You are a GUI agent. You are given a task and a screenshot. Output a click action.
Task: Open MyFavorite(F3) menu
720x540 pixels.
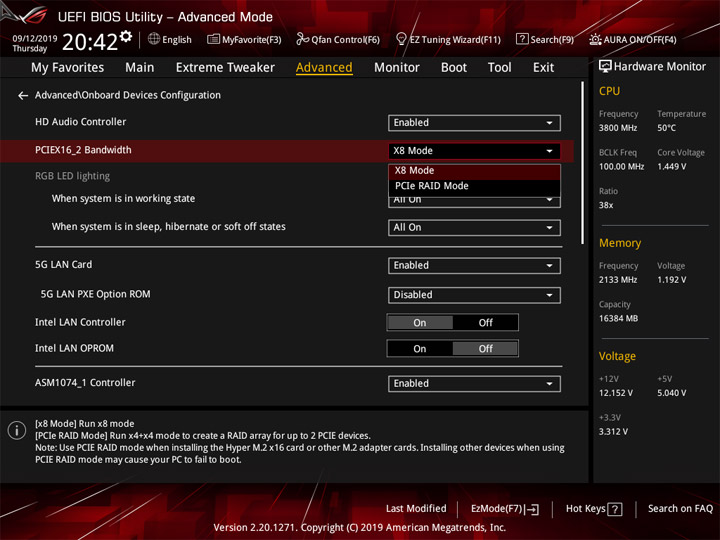click(x=244, y=39)
